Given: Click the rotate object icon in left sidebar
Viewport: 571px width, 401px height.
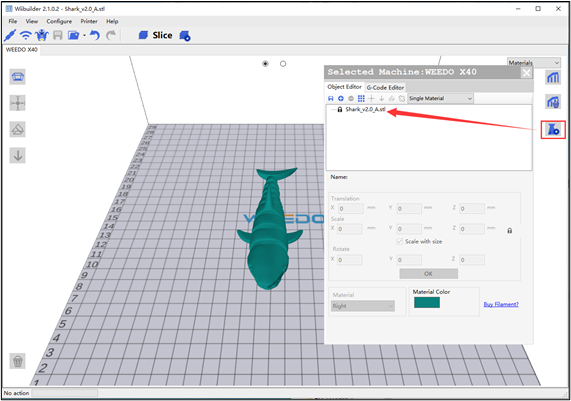Looking at the screenshot, I should coord(17,129).
